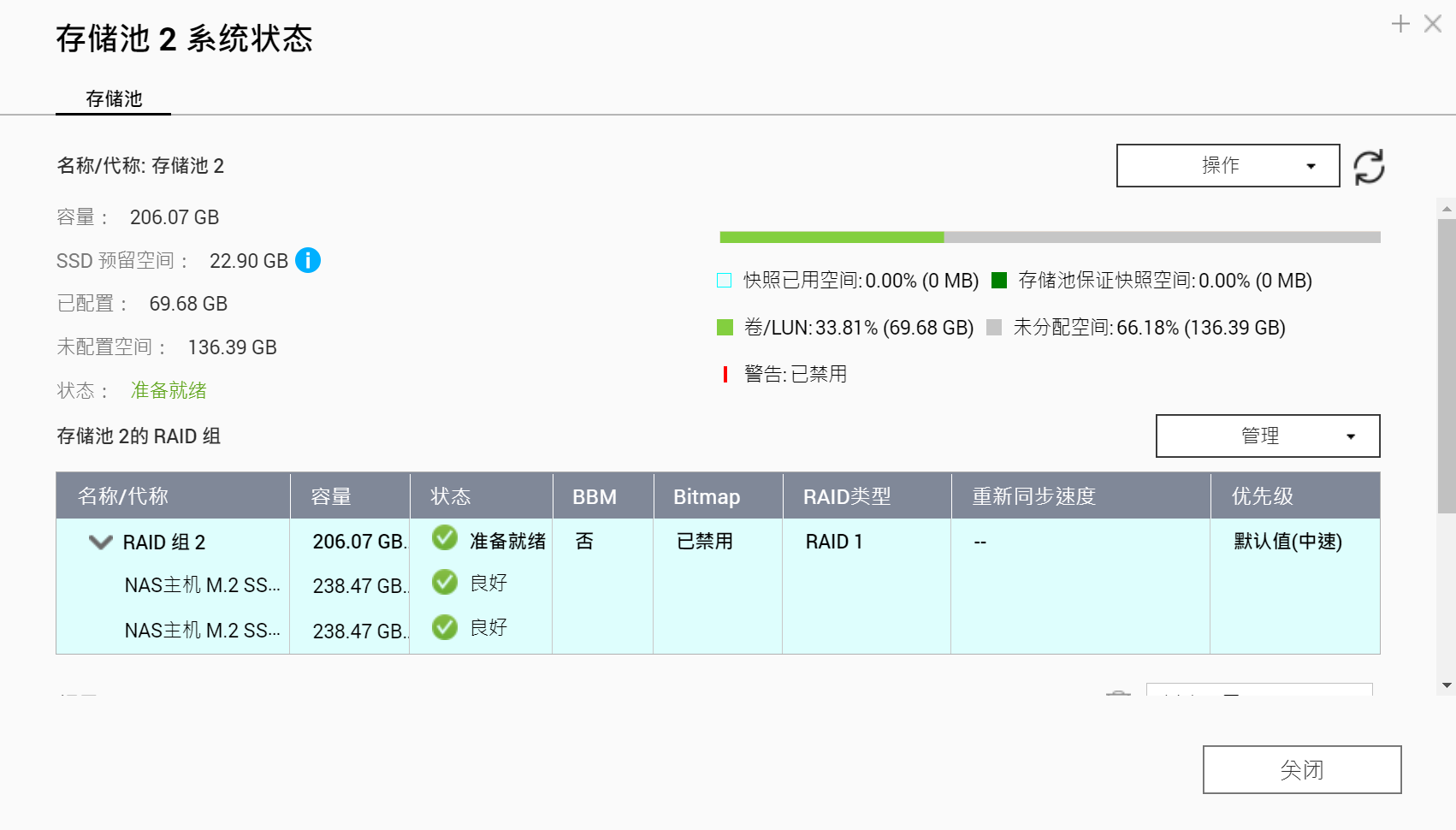This screenshot has width=1456, height=830.
Task: Click the 准备就绪 status link
Action: pyautogui.click(x=169, y=391)
